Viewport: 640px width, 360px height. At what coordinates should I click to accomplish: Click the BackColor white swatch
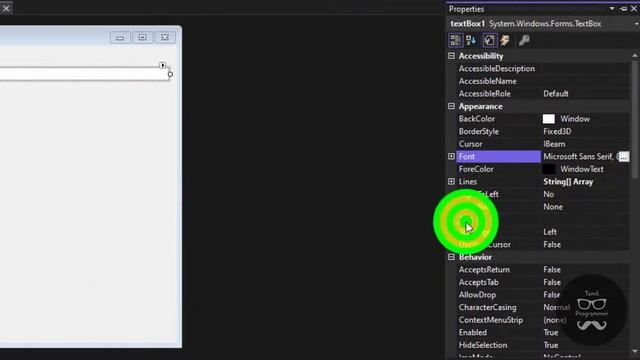(549, 119)
